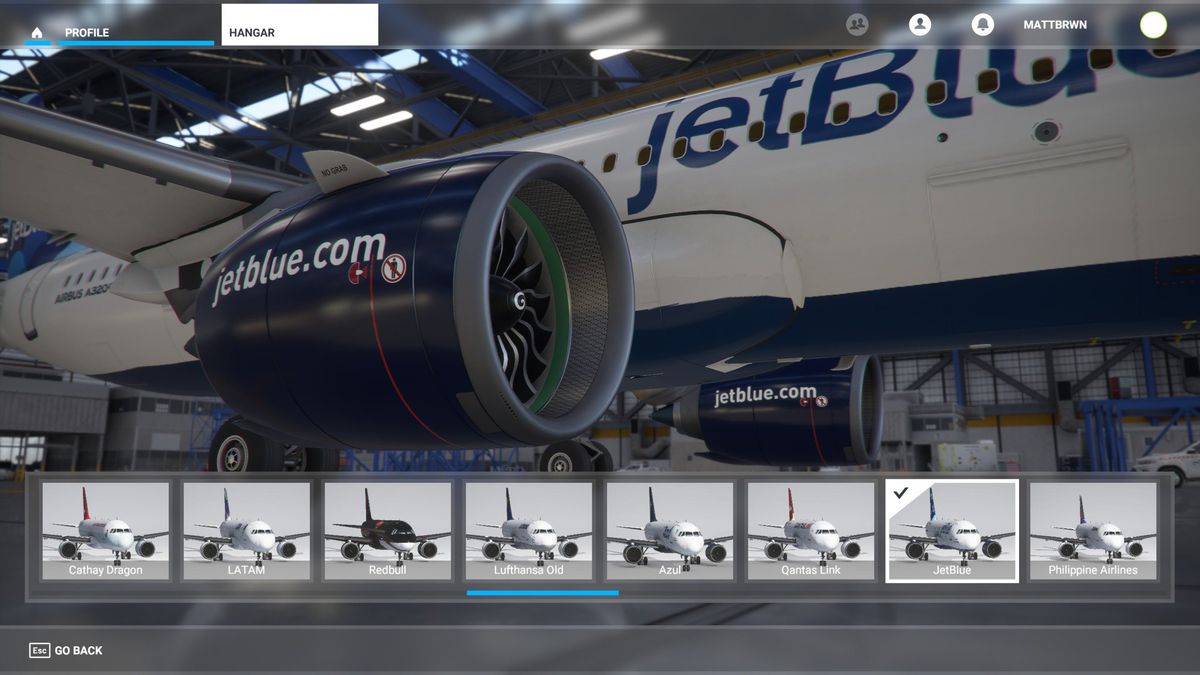Click the Esc key indicator next to Go Back
The width and height of the screenshot is (1200, 675).
(x=38, y=650)
